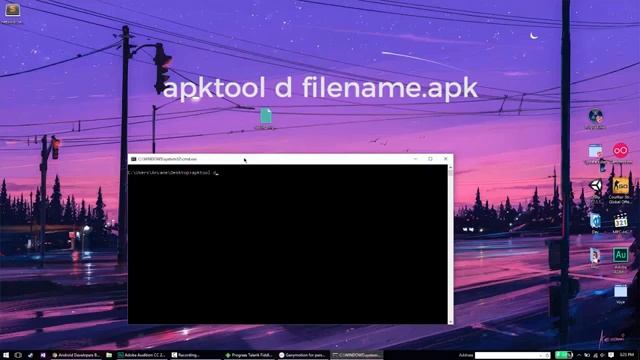Maximize the command prompt window
Image resolution: width=640 pixels, height=360 pixels.
point(430,159)
